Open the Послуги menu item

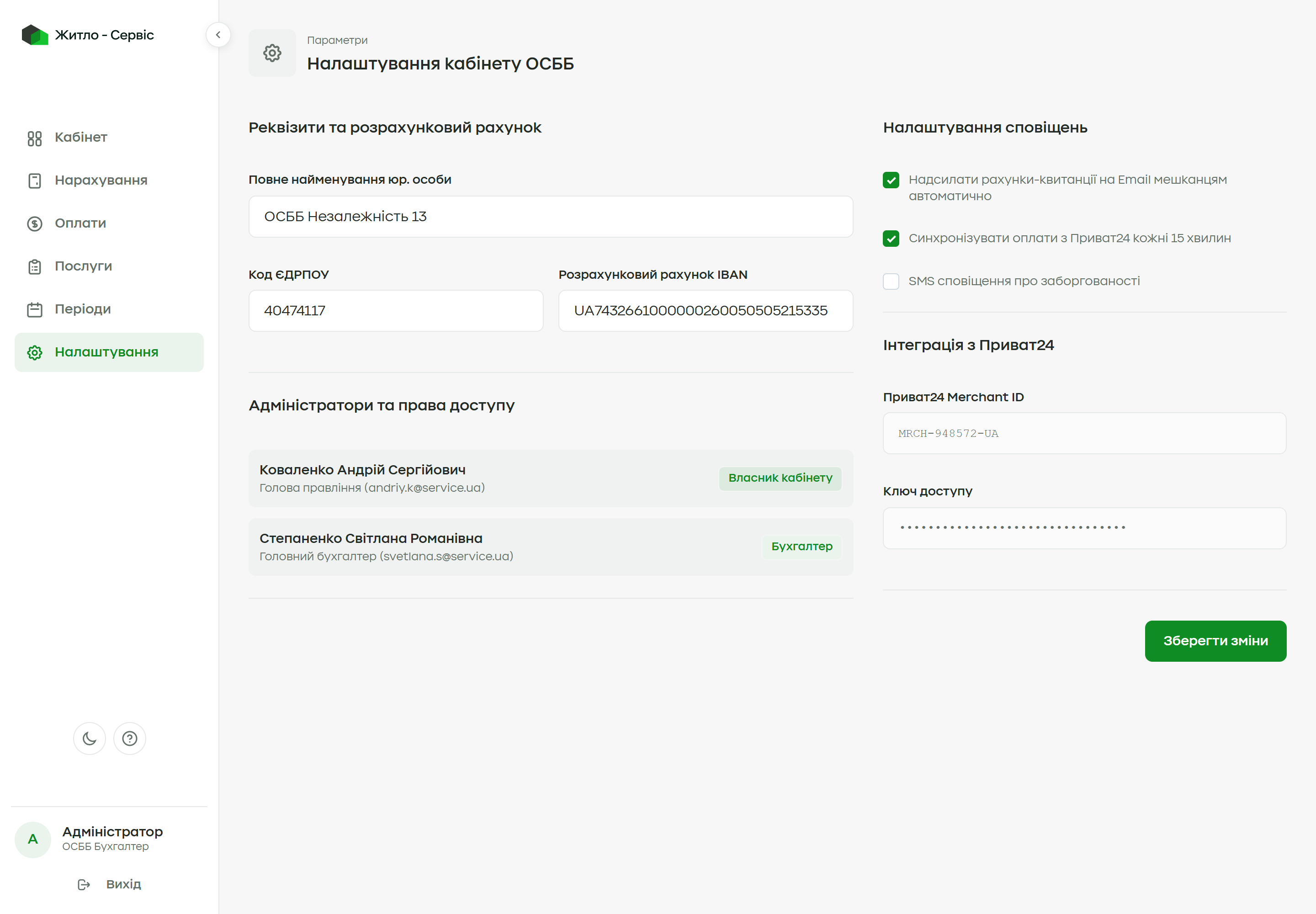click(x=109, y=266)
